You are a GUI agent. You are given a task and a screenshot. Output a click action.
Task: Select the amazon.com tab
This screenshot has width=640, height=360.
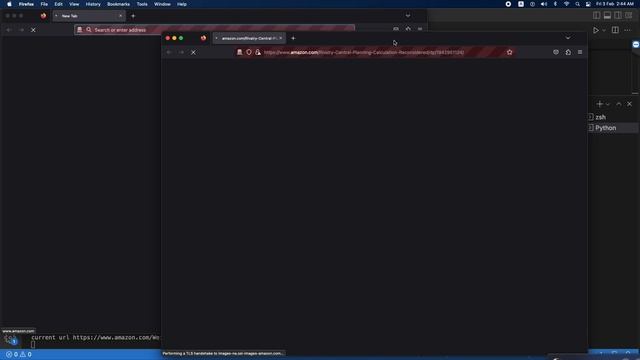point(249,38)
